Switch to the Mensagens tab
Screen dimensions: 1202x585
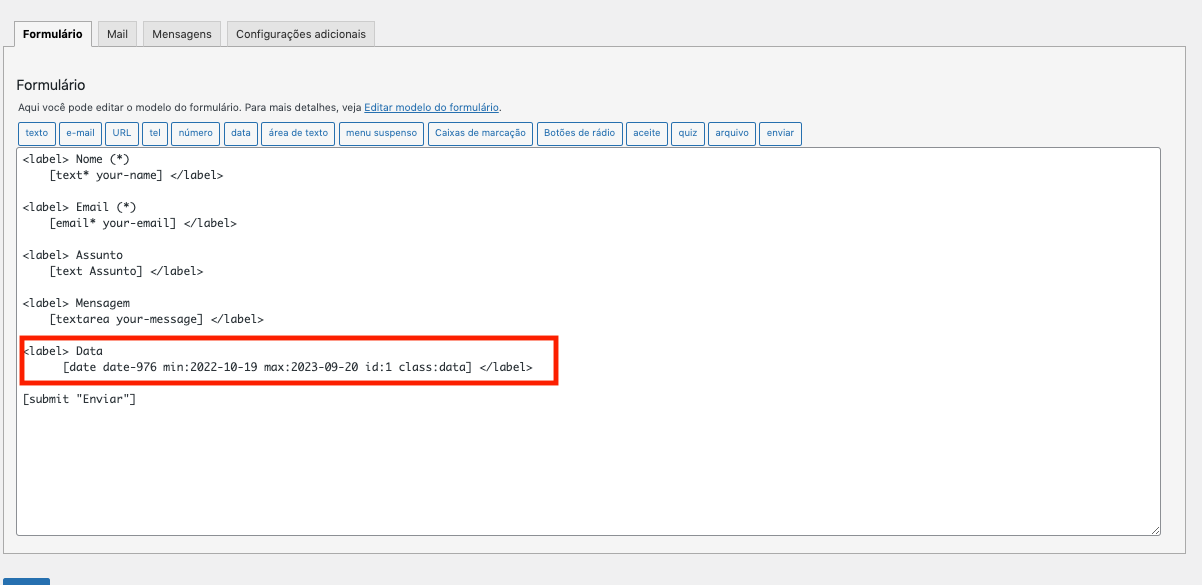(181, 33)
